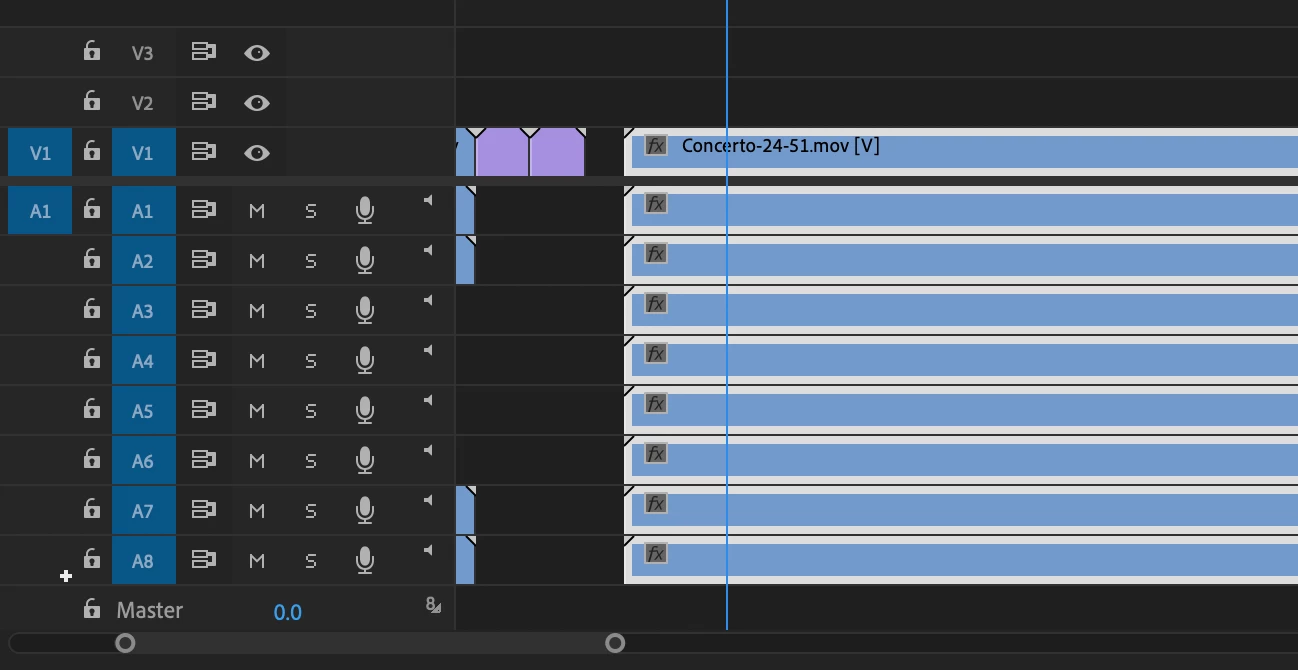Screen dimensions: 1298x670
Task: Click the left handle of zoom scrollbar
Action: (125, 643)
